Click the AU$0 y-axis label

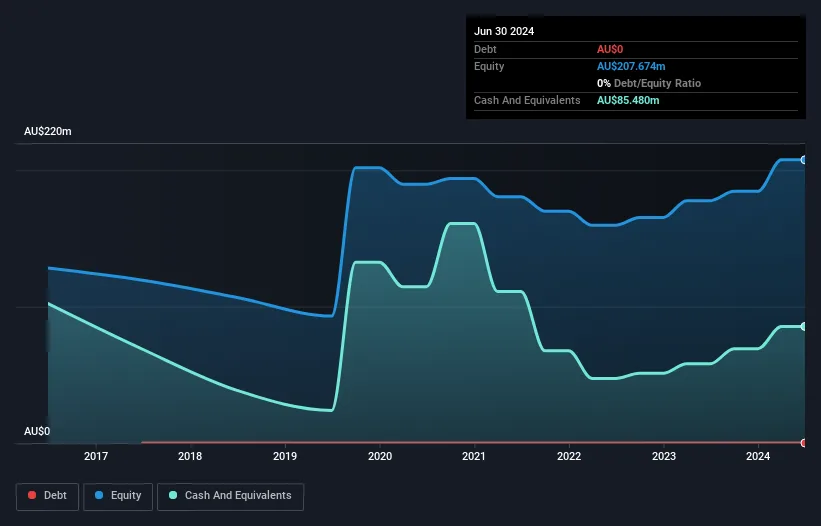[37, 431]
